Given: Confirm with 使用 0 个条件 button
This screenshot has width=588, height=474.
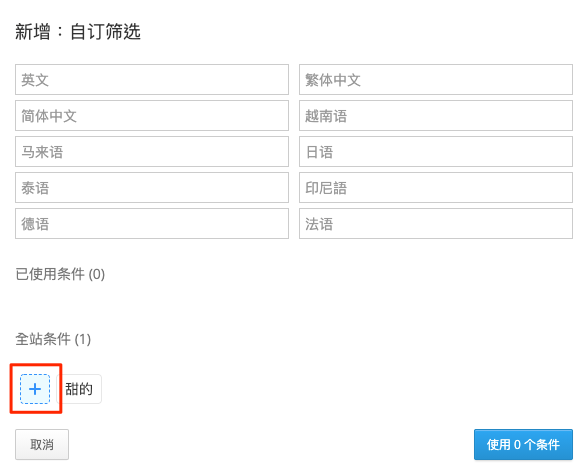Looking at the screenshot, I should click(523, 444).
